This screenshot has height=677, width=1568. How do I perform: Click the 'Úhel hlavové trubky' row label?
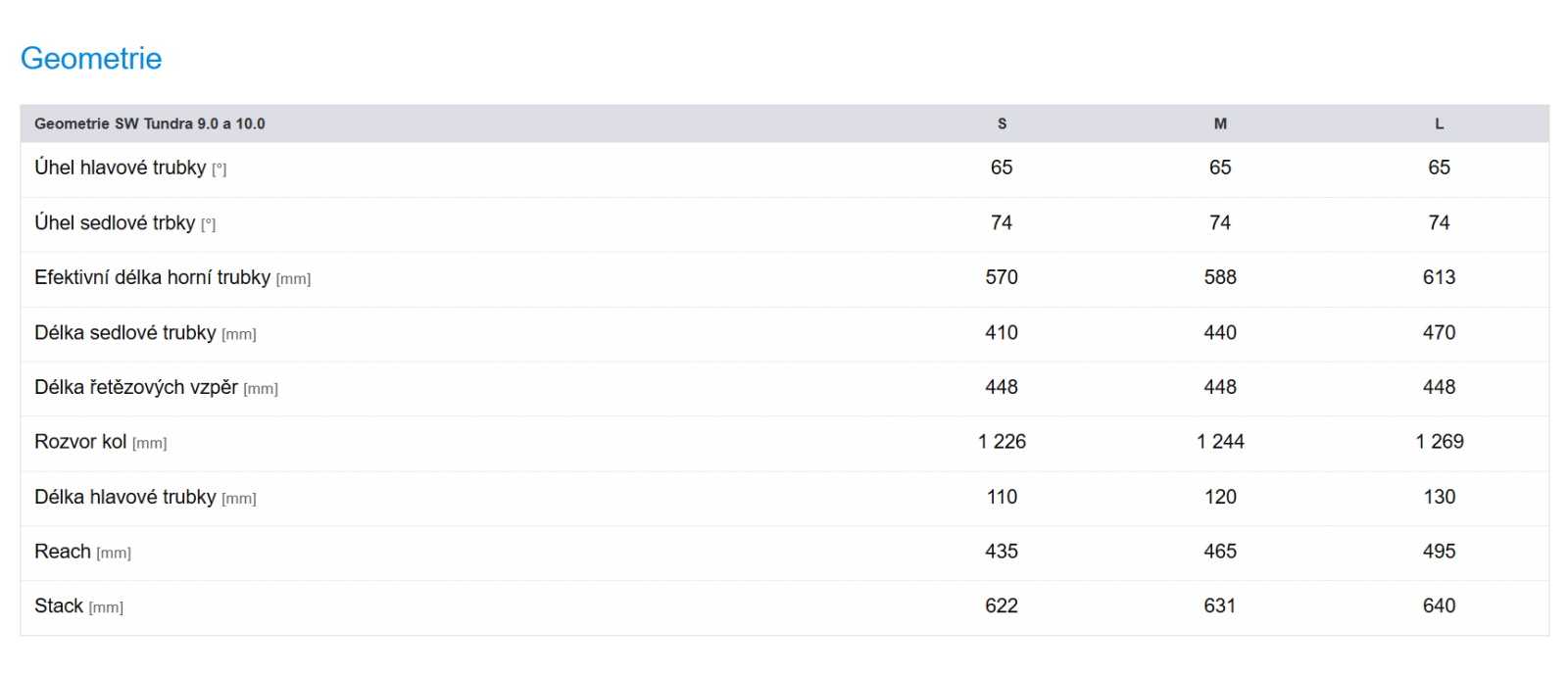[121, 168]
